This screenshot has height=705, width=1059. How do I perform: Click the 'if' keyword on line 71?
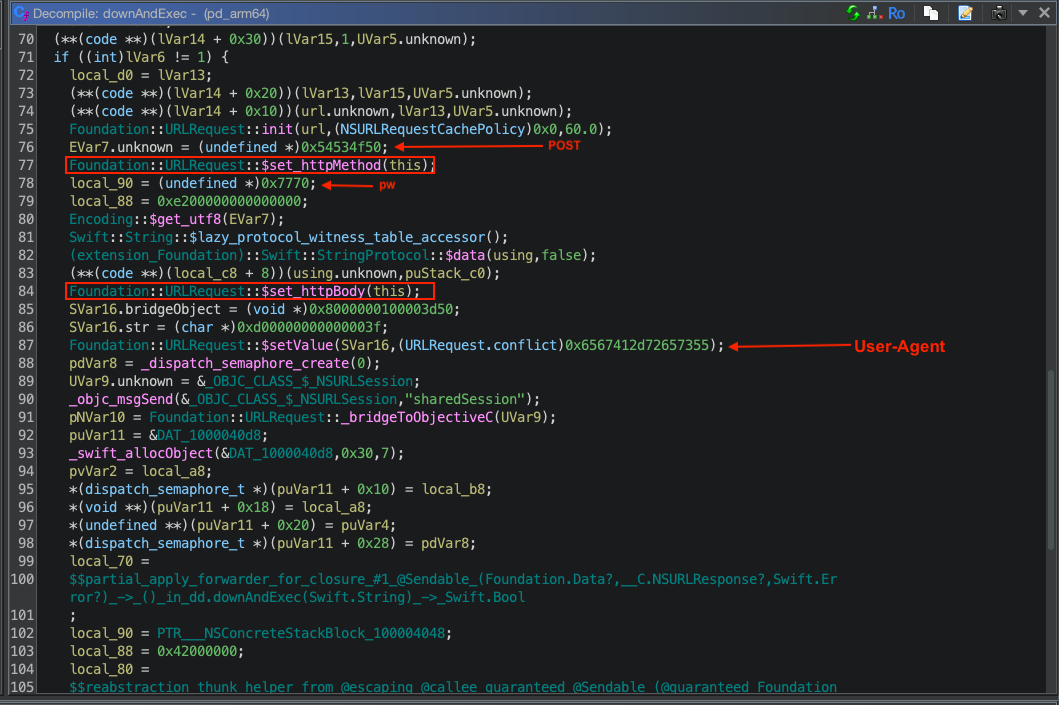pyautogui.click(x=61, y=57)
